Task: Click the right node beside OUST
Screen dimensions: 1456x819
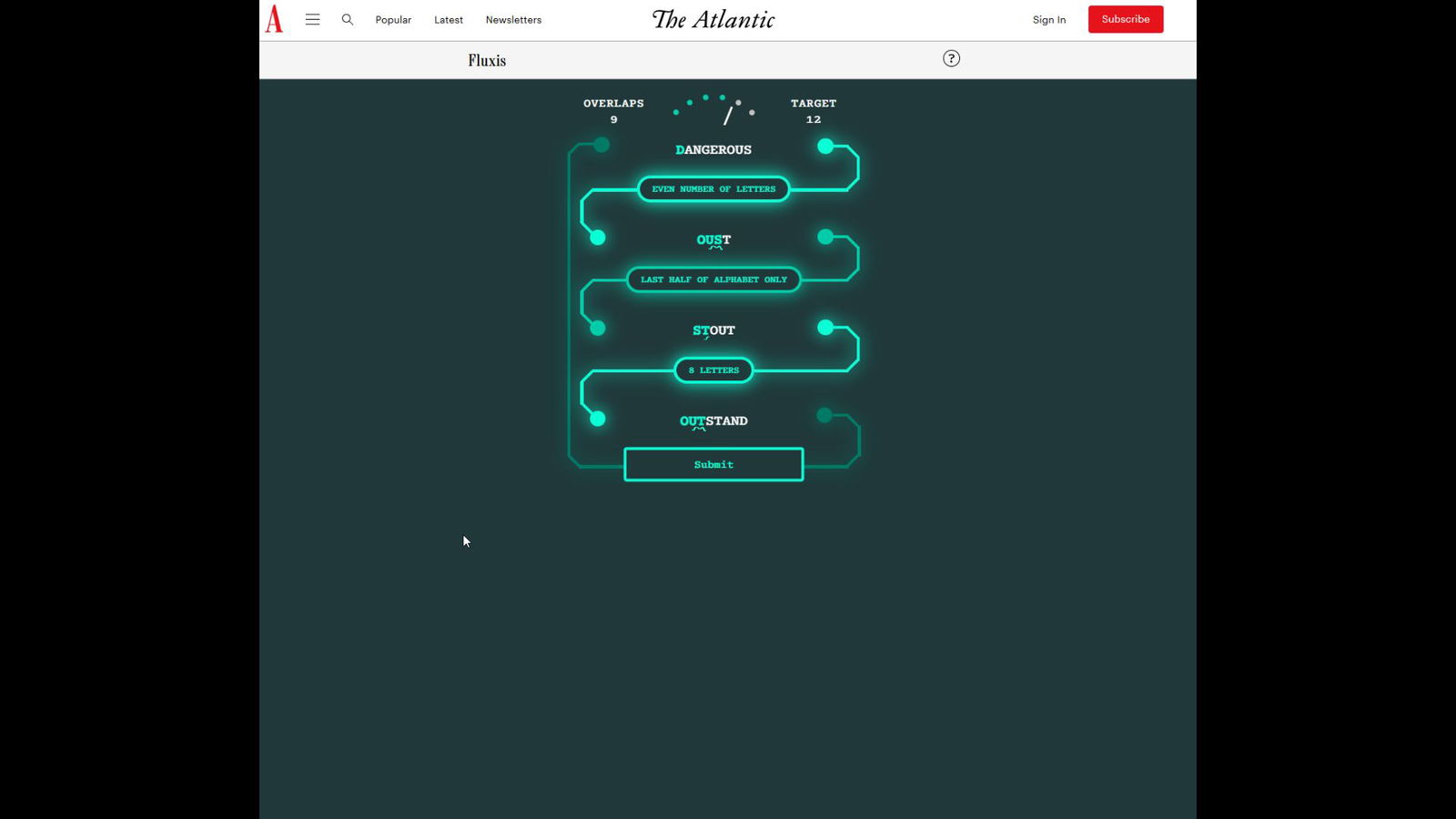Action: click(825, 237)
